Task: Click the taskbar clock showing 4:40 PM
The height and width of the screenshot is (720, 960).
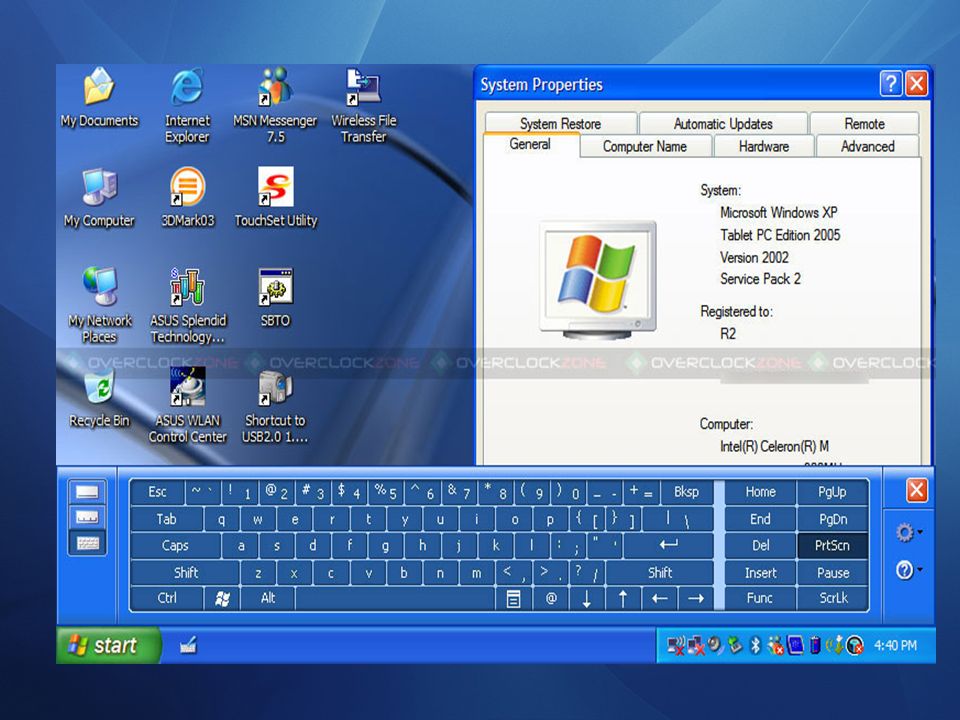Action: pos(895,645)
